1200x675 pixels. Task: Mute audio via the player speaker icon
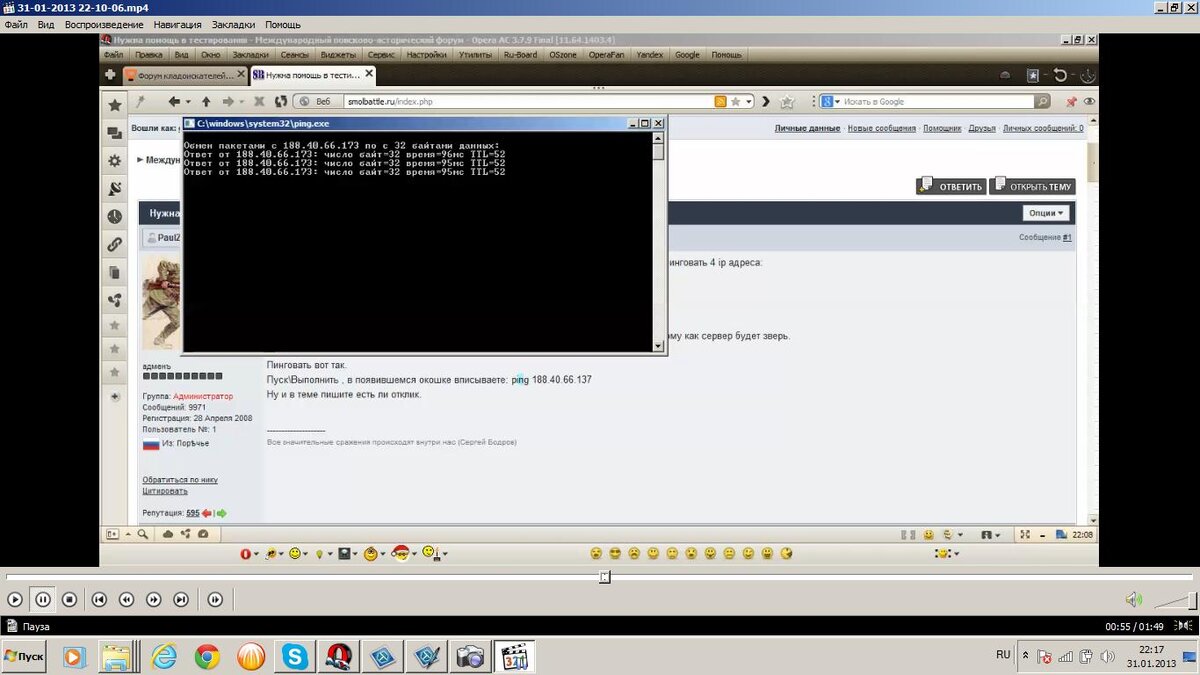(x=1133, y=599)
